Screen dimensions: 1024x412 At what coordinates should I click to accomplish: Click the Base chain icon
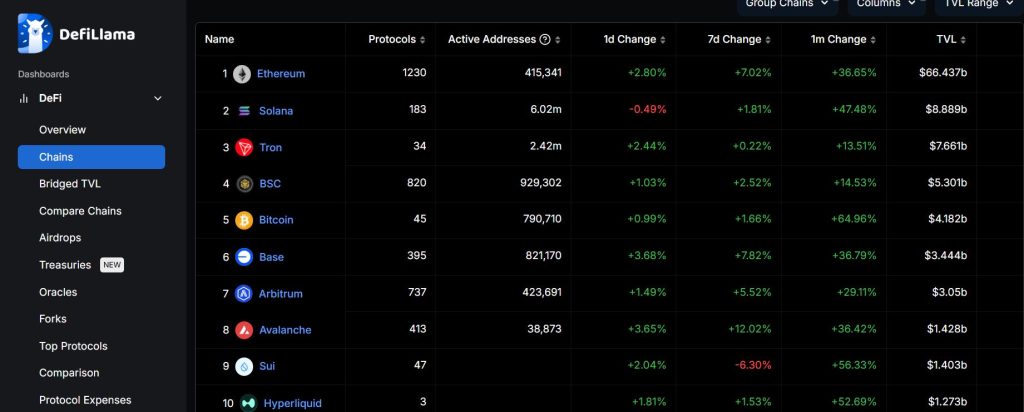click(244, 257)
